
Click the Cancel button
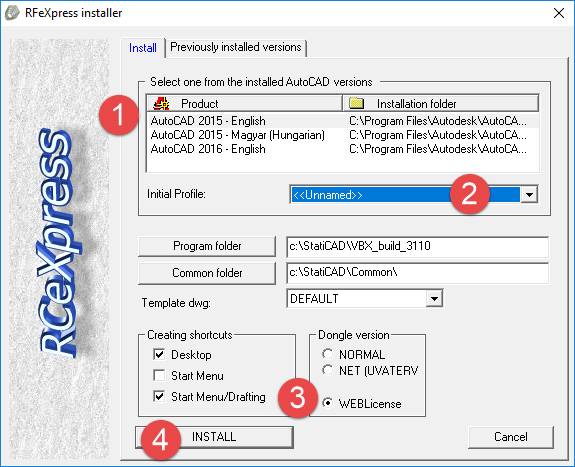[510, 437]
